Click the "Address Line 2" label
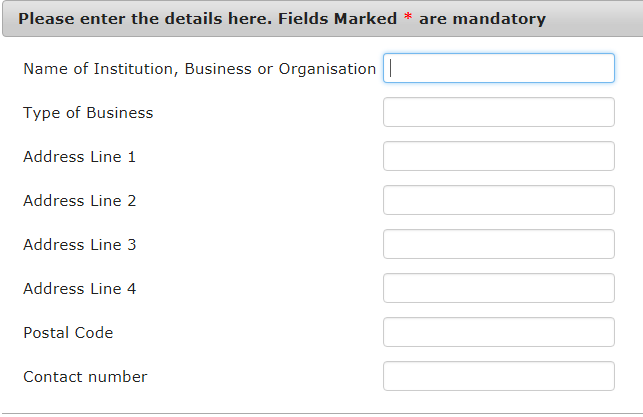643x417 pixels. coord(79,201)
